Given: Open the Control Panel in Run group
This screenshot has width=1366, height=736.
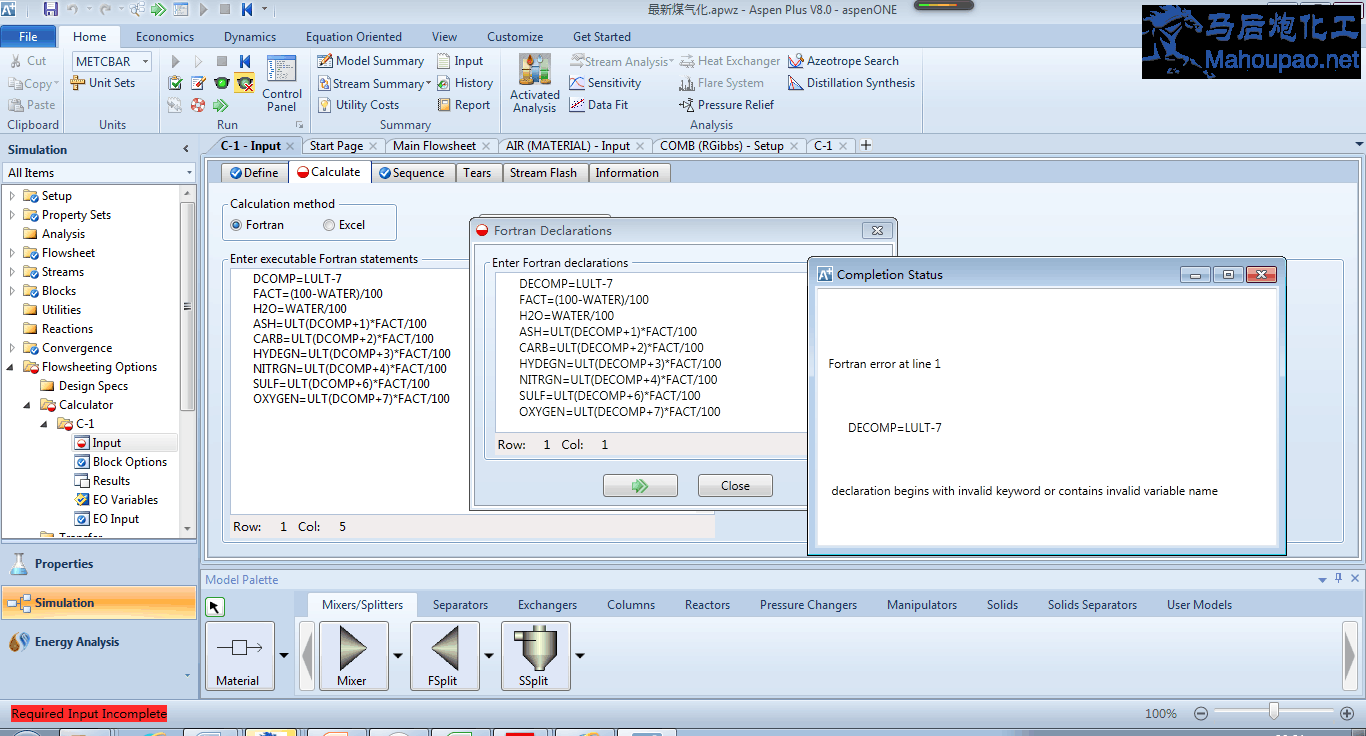Looking at the screenshot, I should point(282,84).
